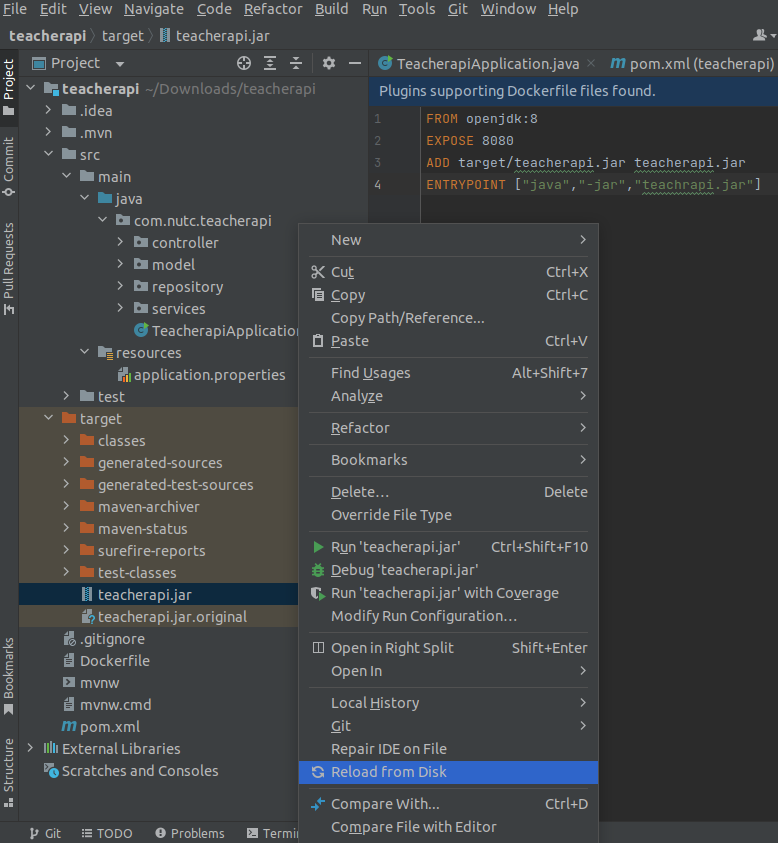Expand the controller package
This screenshot has height=843, width=778.
pos(120,242)
